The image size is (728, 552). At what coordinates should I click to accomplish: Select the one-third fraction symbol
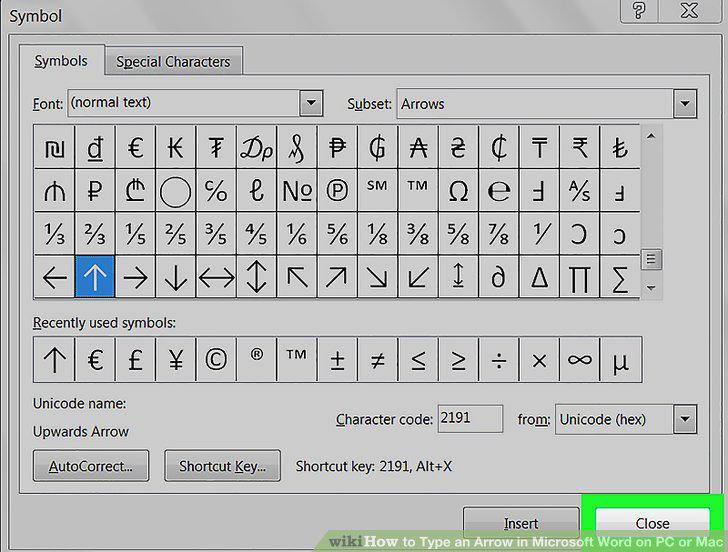[54, 234]
